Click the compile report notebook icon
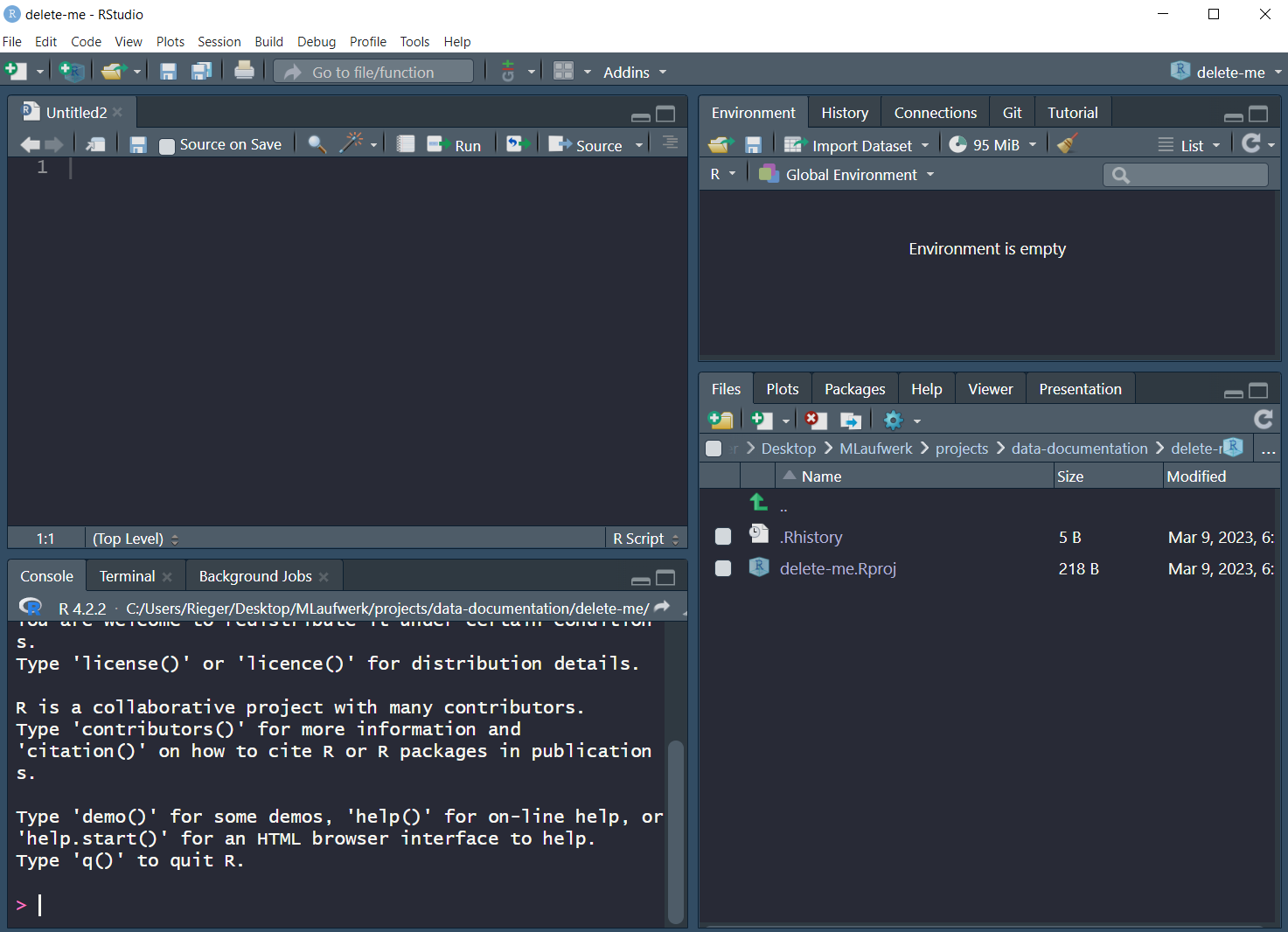This screenshot has width=1288, height=932. [405, 144]
